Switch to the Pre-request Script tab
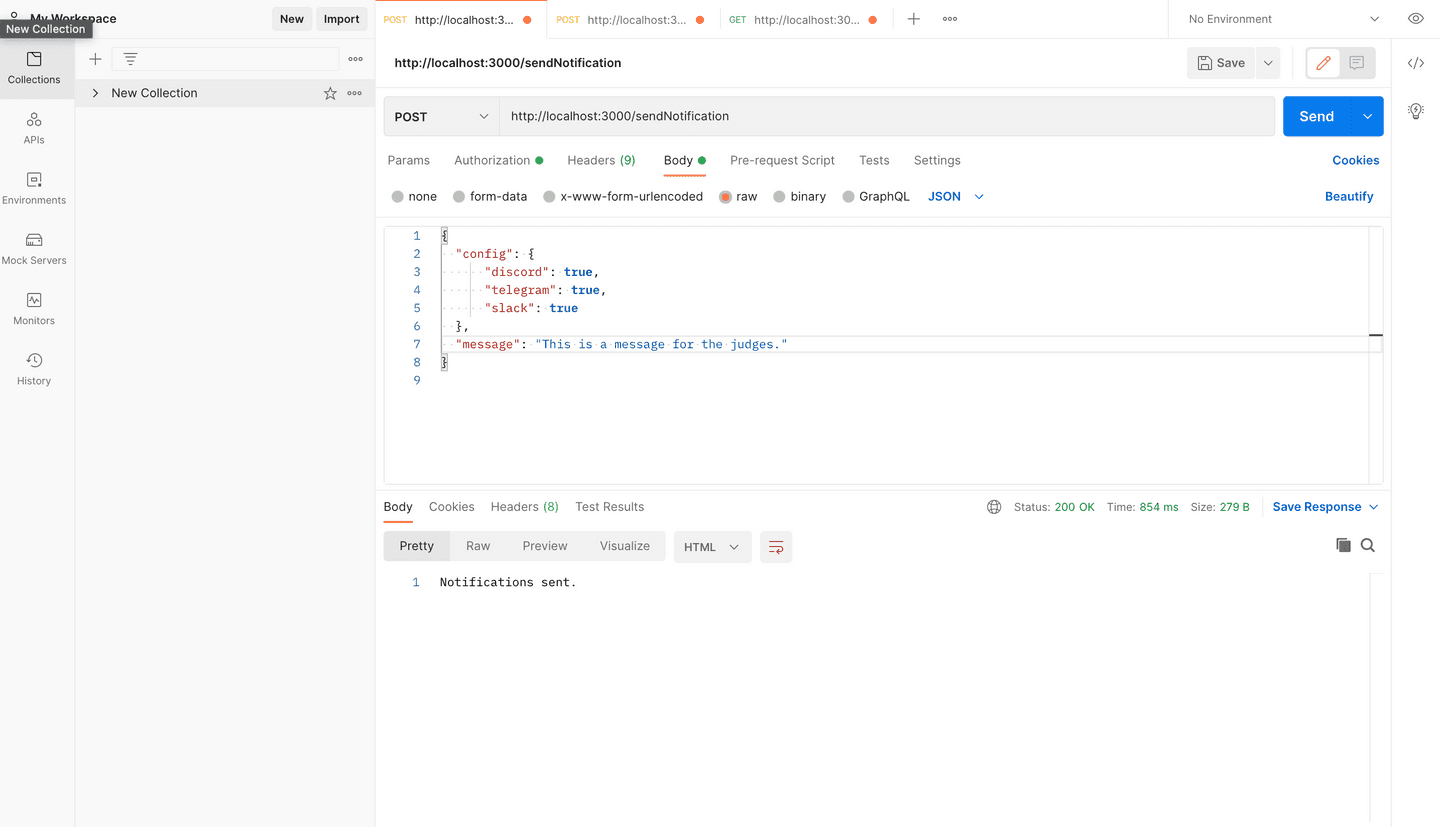The width and height of the screenshot is (1440, 827). [x=782, y=160]
